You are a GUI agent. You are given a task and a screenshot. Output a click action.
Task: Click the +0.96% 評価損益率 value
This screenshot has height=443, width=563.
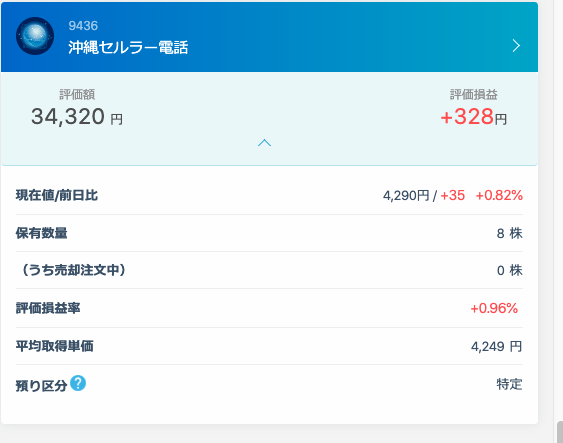(x=494, y=308)
